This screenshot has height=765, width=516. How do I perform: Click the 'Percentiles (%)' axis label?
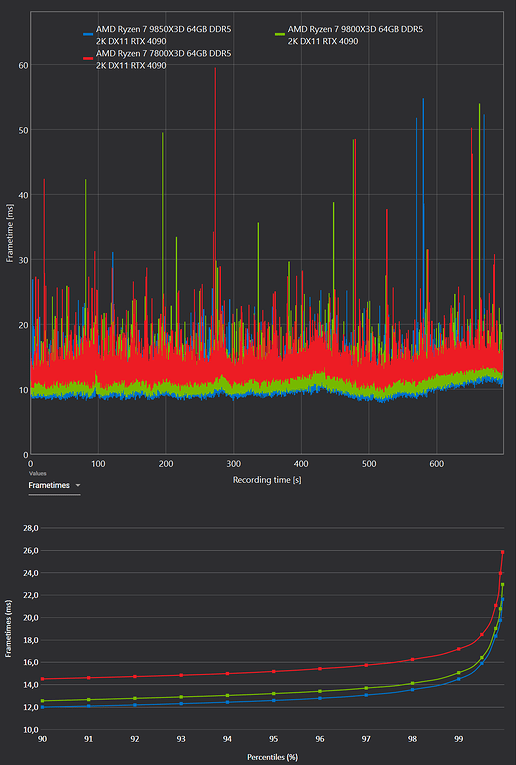pos(272,757)
